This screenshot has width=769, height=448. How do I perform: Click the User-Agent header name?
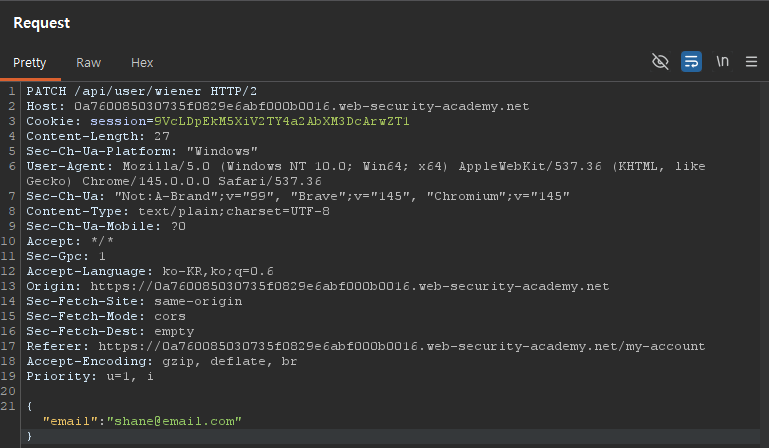[65, 166]
